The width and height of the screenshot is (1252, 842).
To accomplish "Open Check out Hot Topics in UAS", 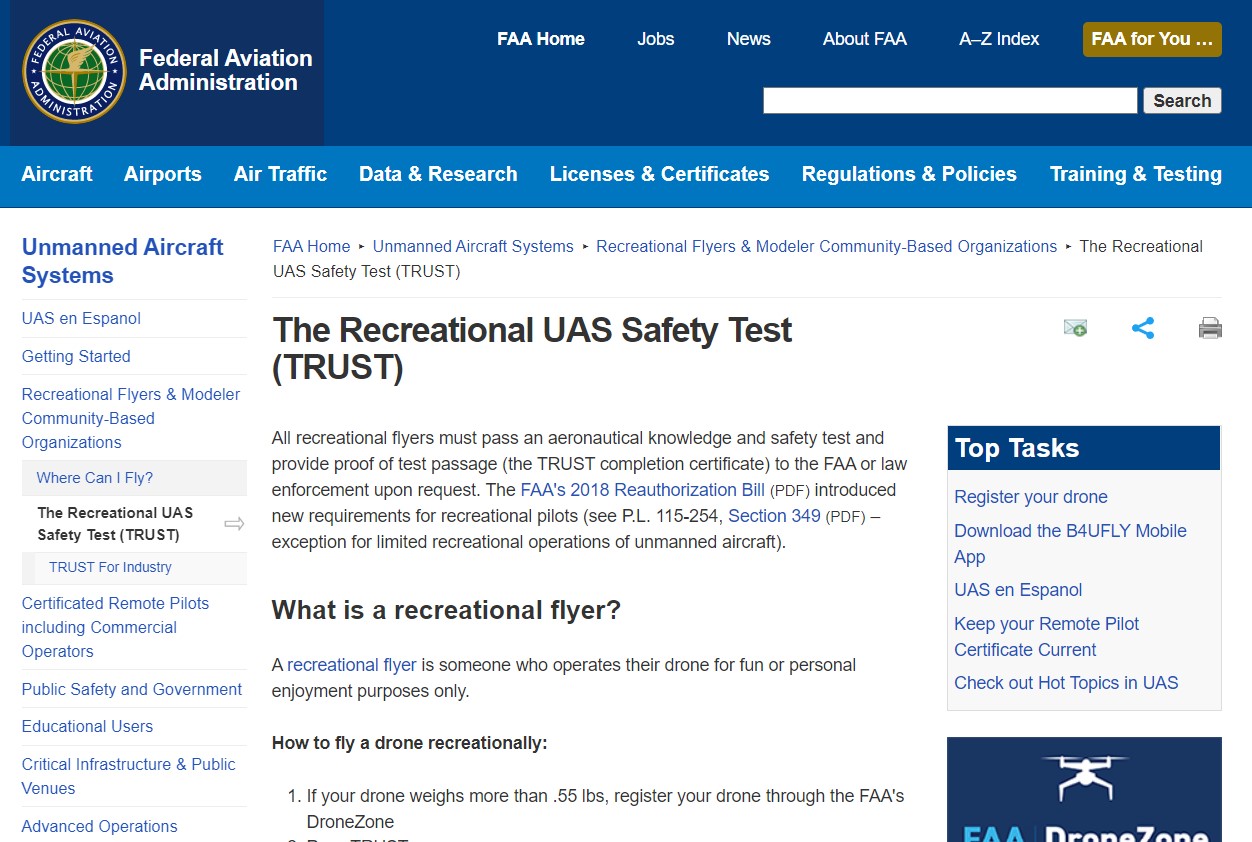I will (x=1066, y=683).
